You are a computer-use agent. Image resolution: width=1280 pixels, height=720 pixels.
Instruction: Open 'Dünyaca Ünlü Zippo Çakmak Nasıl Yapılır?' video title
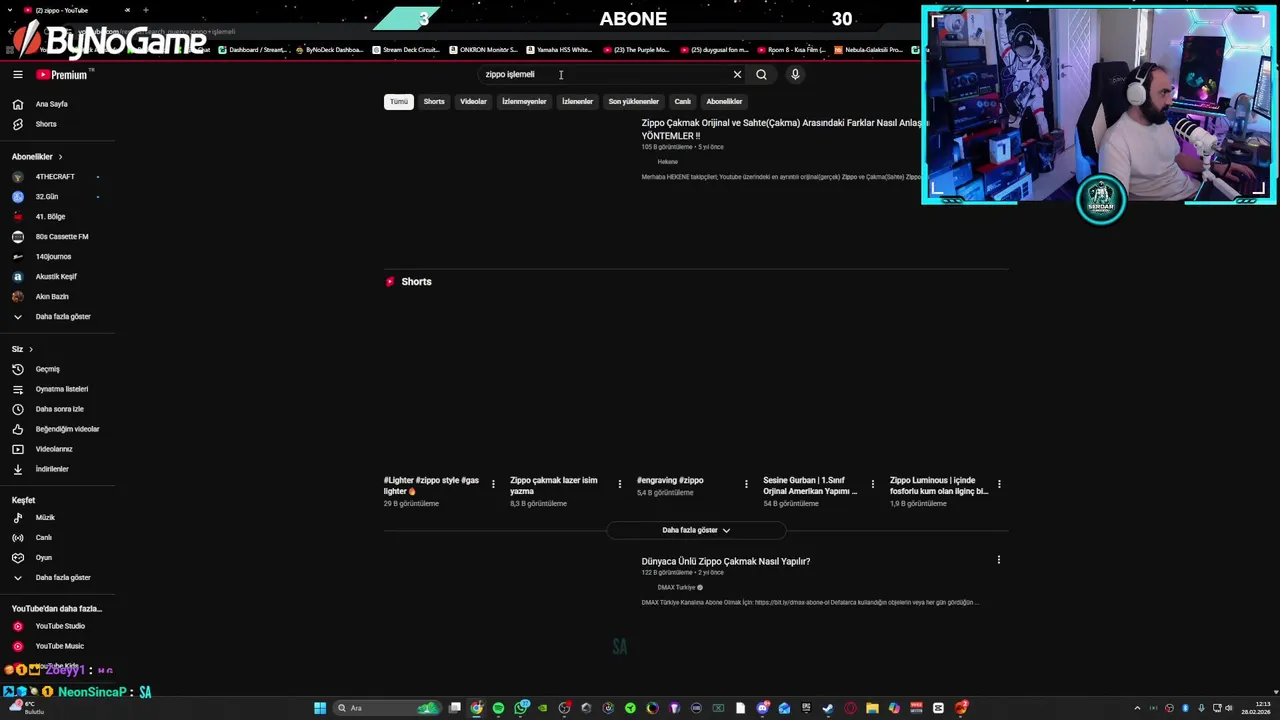coord(726,561)
